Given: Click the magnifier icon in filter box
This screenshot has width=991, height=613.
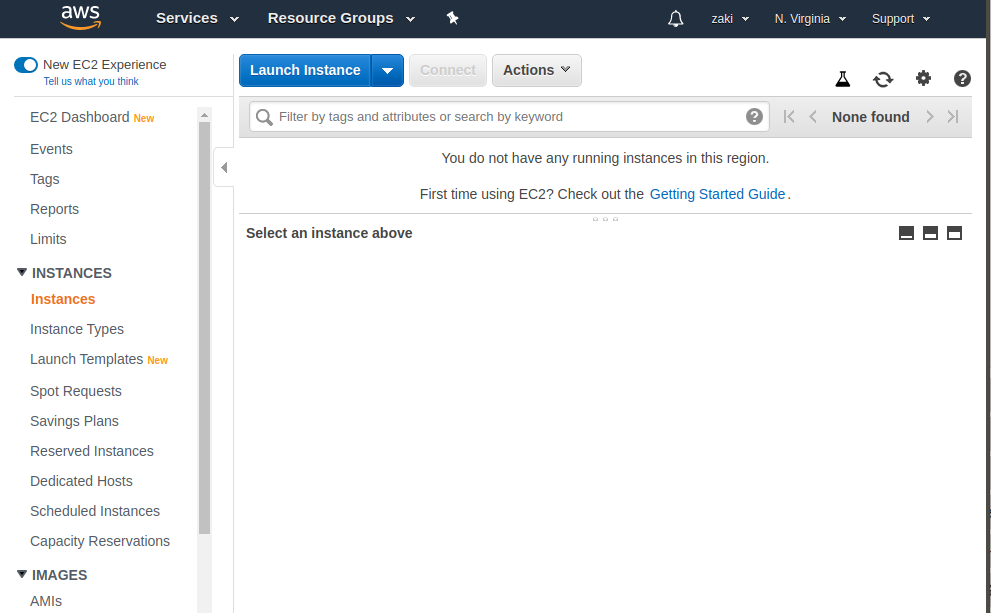Looking at the screenshot, I should [x=264, y=117].
